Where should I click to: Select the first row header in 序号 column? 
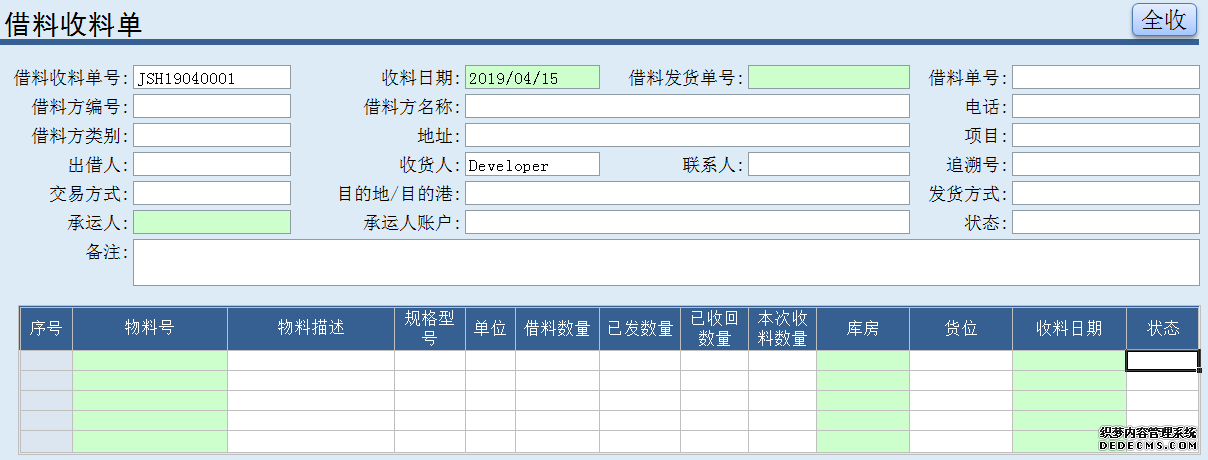(x=46, y=361)
